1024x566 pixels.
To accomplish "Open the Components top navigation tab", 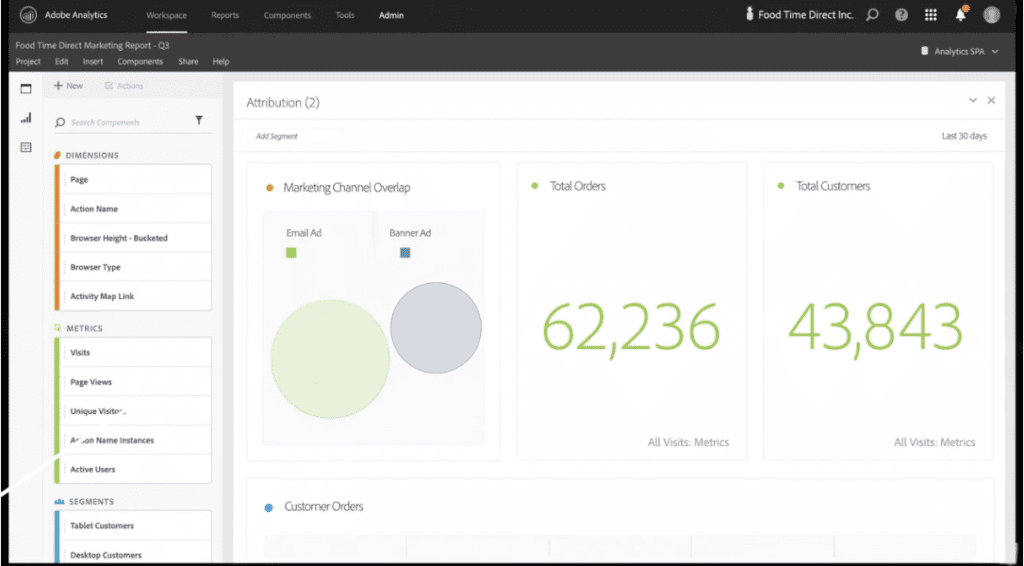I will (287, 15).
